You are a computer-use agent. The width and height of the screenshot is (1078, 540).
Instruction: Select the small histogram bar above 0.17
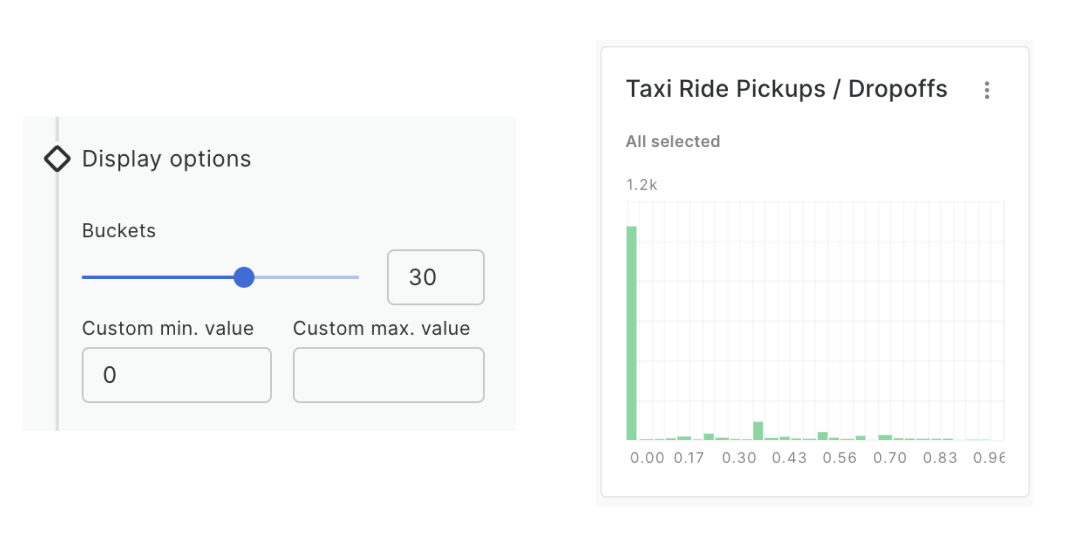[684, 437]
